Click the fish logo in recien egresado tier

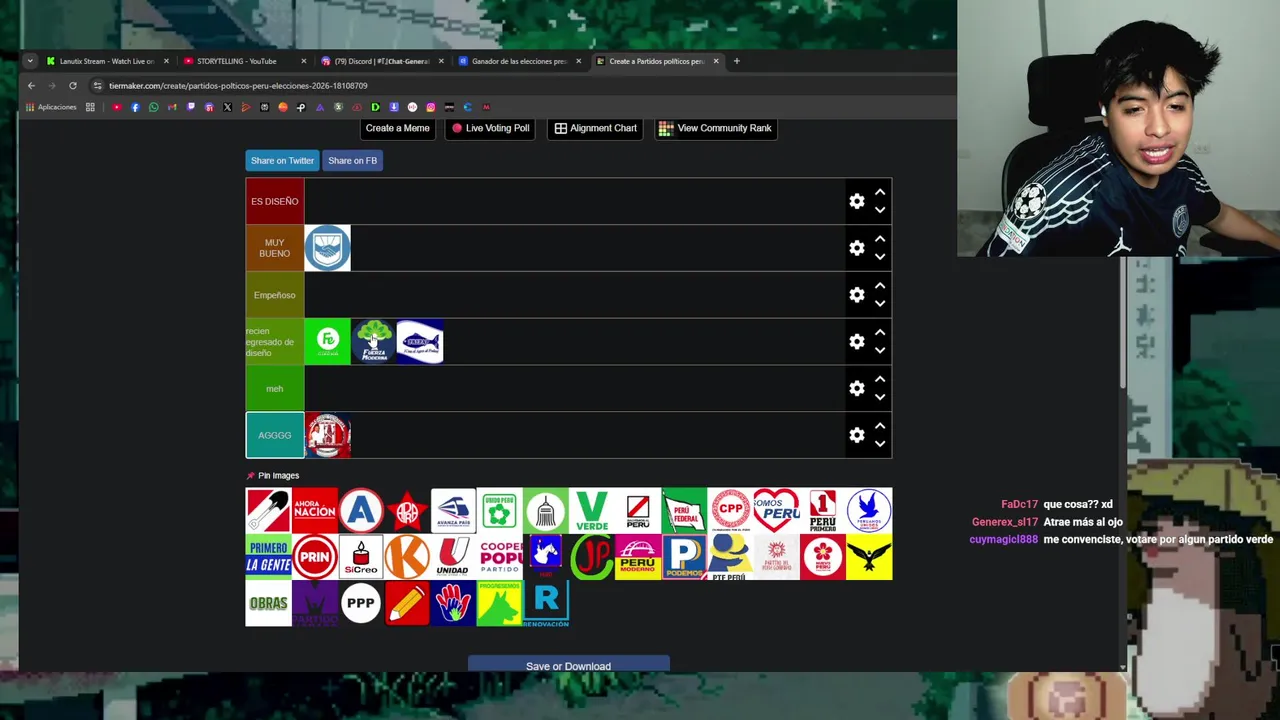(x=420, y=342)
